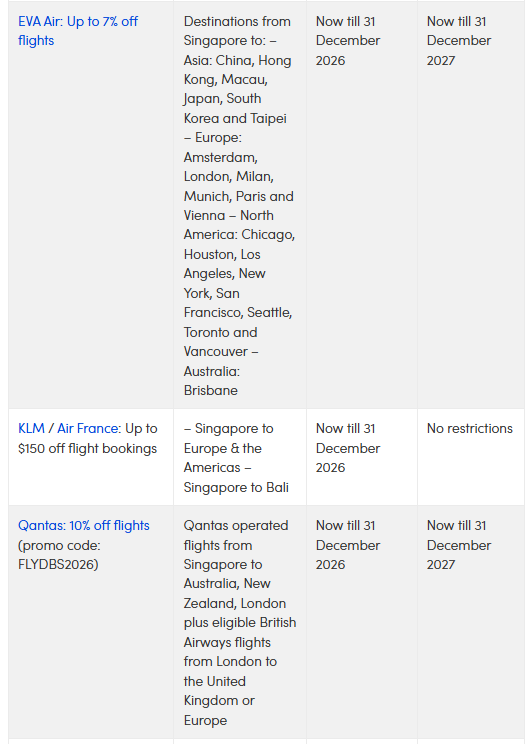This screenshot has width=529, height=744.
Task: Click the 'Qantas operated flights from' text
Action: click(x=236, y=535)
